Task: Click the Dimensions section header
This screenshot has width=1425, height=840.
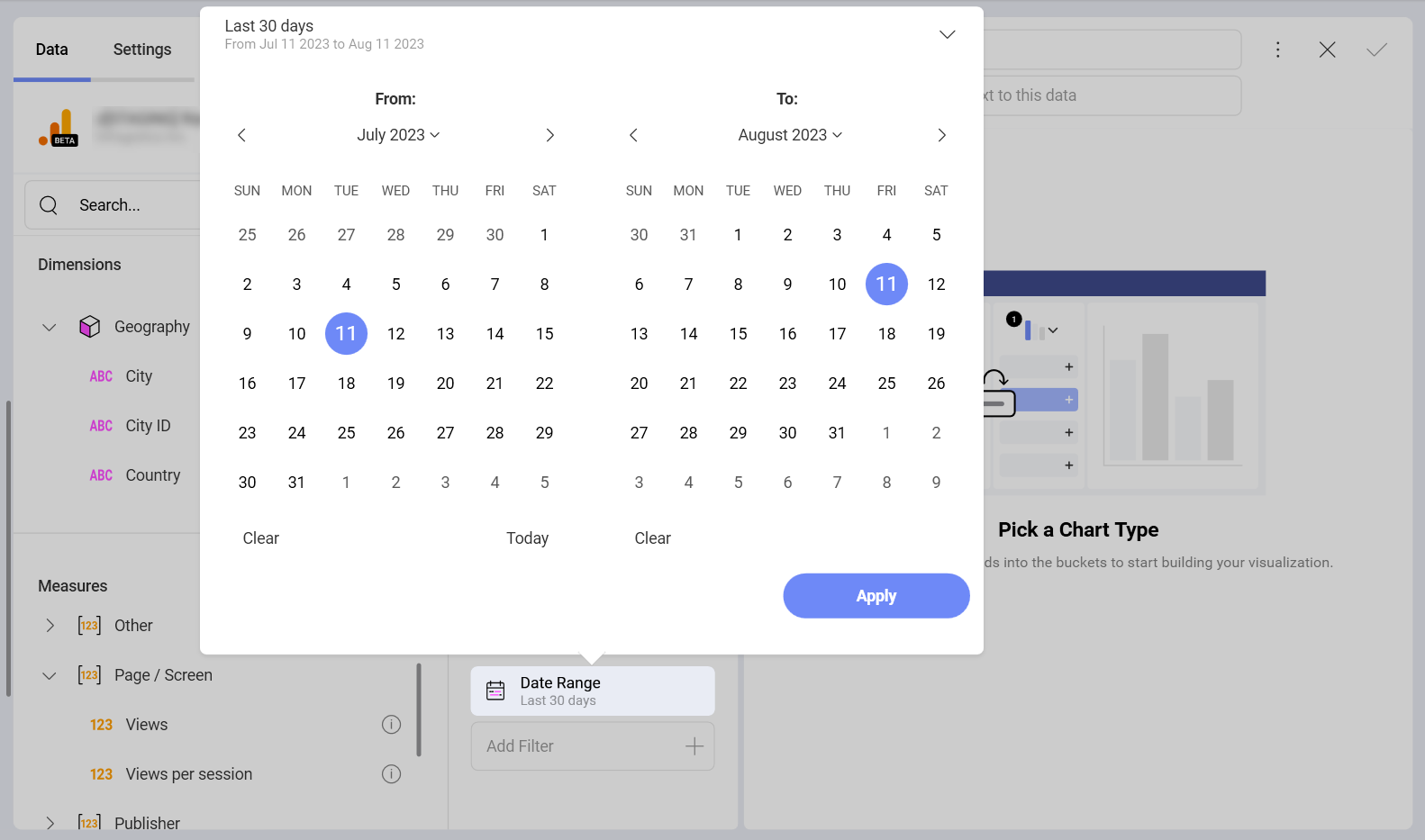Action: (79, 265)
